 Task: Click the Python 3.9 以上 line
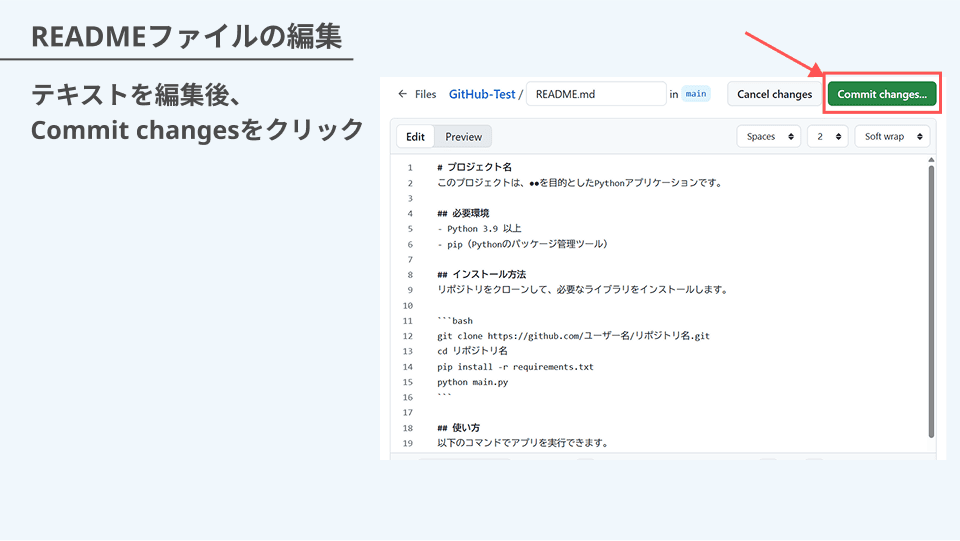tap(479, 228)
